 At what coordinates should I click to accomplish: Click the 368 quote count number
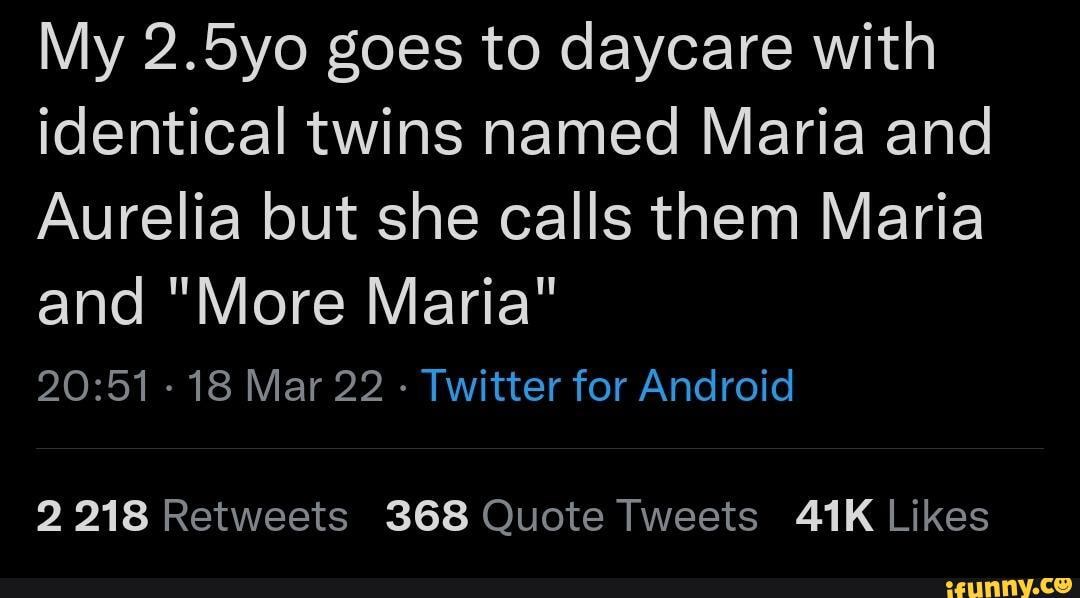[426, 517]
